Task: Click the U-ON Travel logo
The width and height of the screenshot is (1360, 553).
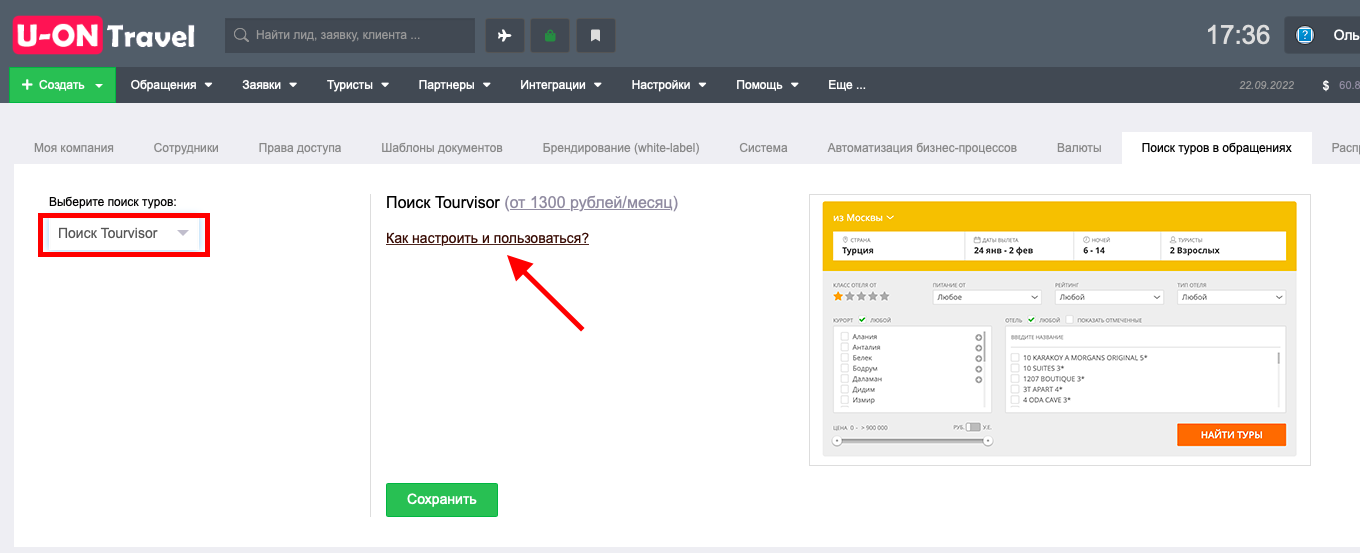Action: [x=104, y=35]
